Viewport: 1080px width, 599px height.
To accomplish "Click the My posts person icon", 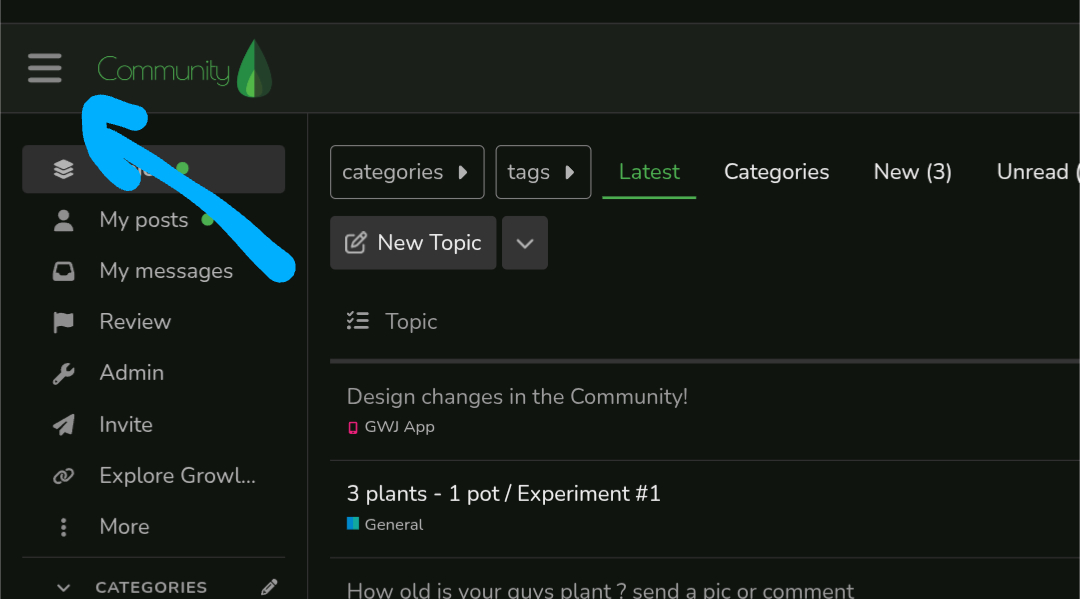I will coord(64,220).
